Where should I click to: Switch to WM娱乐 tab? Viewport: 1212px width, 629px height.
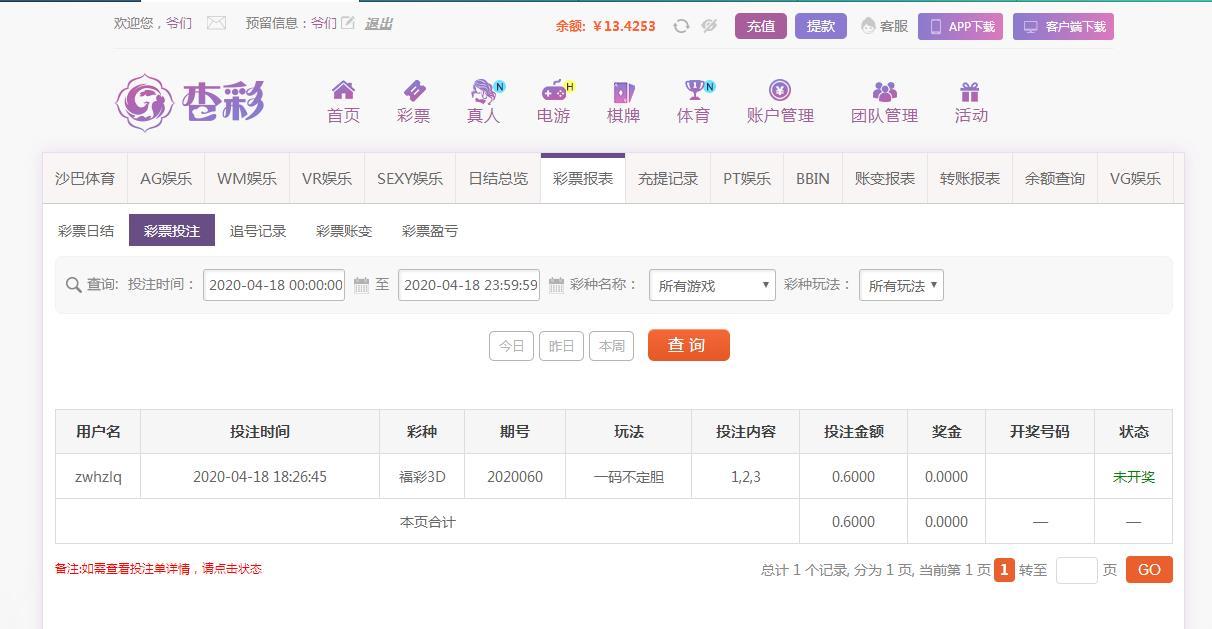pyautogui.click(x=247, y=178)
